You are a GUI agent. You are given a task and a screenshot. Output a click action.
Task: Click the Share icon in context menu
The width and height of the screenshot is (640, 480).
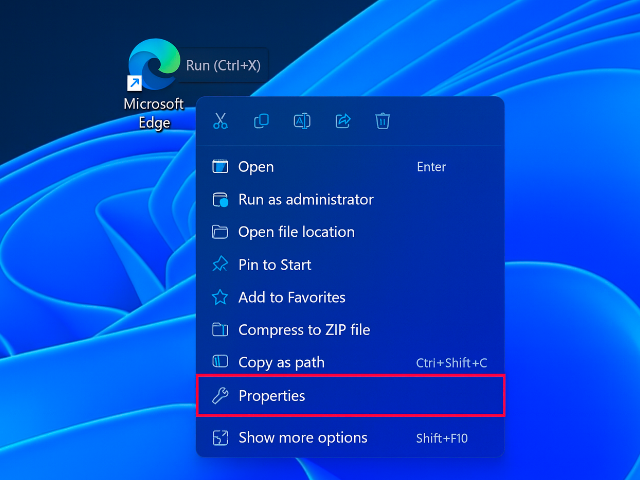(x=342, y=121)
